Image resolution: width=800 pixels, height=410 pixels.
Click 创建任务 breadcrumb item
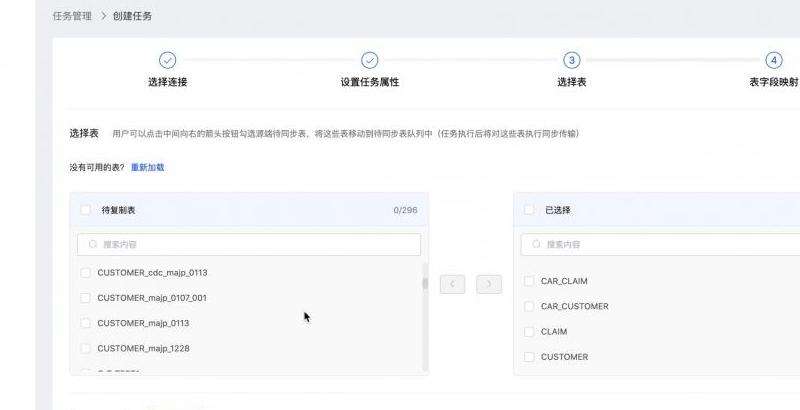point(132,16)
